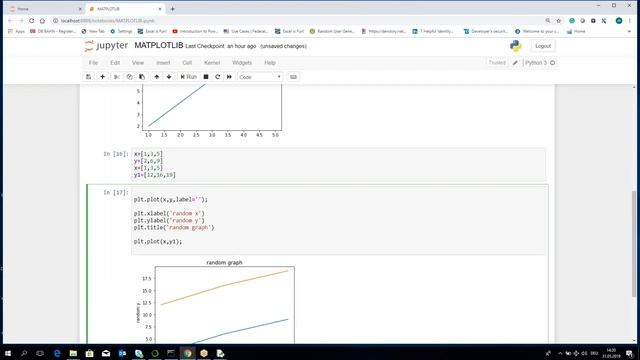
Task: Open the New Tab bookmark
Action: (x=93, y=31)
